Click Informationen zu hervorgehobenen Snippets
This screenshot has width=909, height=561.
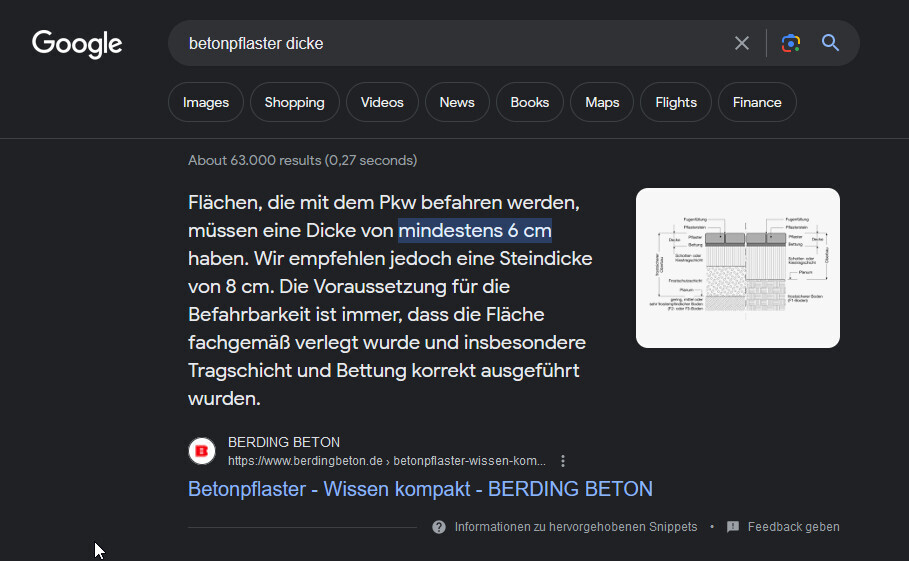coord(575,527)
